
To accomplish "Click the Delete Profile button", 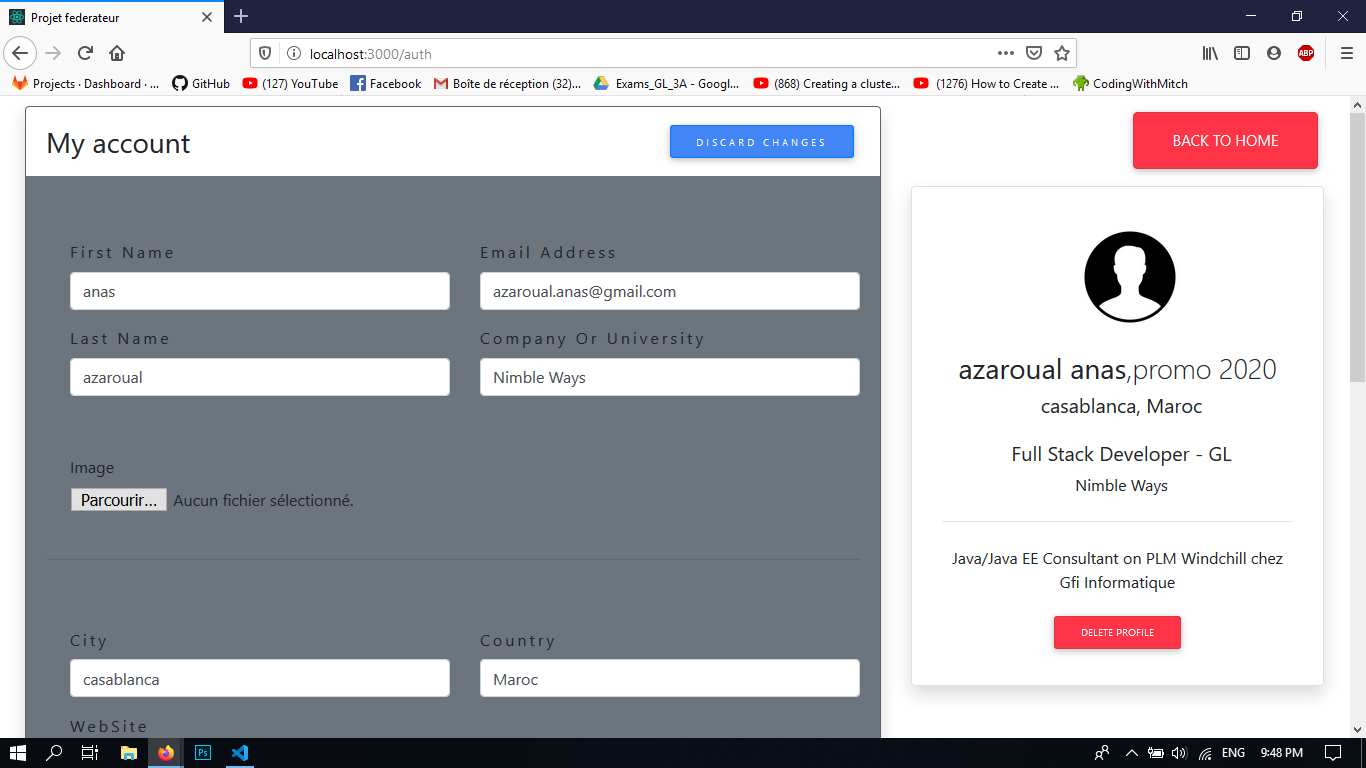I will [x=1117, y=633].
